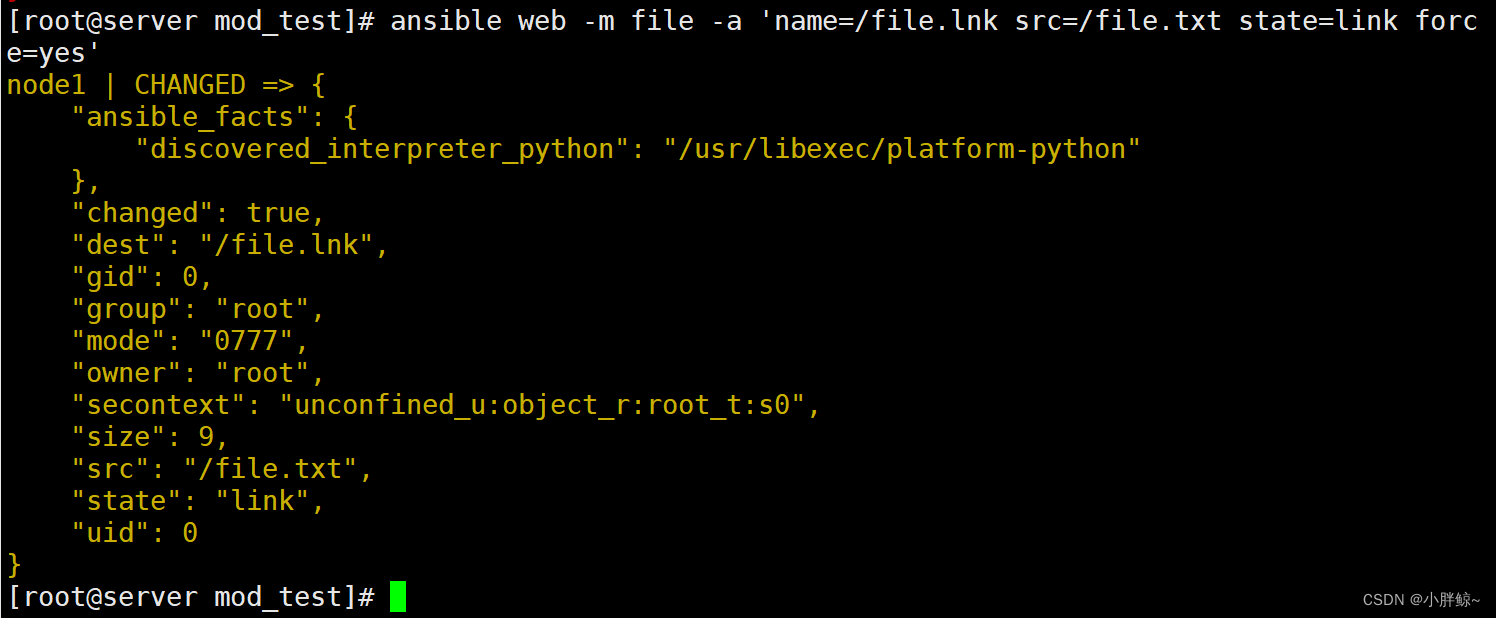Click the 'node1 | CHANGED' result line
This screenshot has width=1496, height=618.
pyautogui.click(x=126, y=85)
